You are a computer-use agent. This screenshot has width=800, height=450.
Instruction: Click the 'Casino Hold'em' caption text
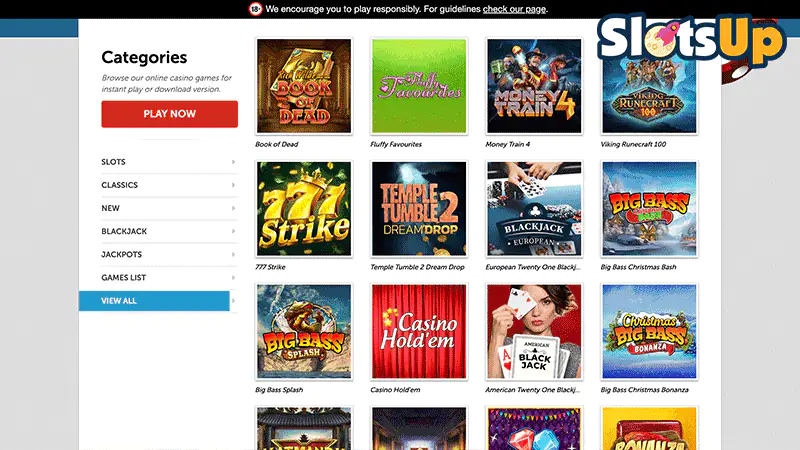coord(395,390)
